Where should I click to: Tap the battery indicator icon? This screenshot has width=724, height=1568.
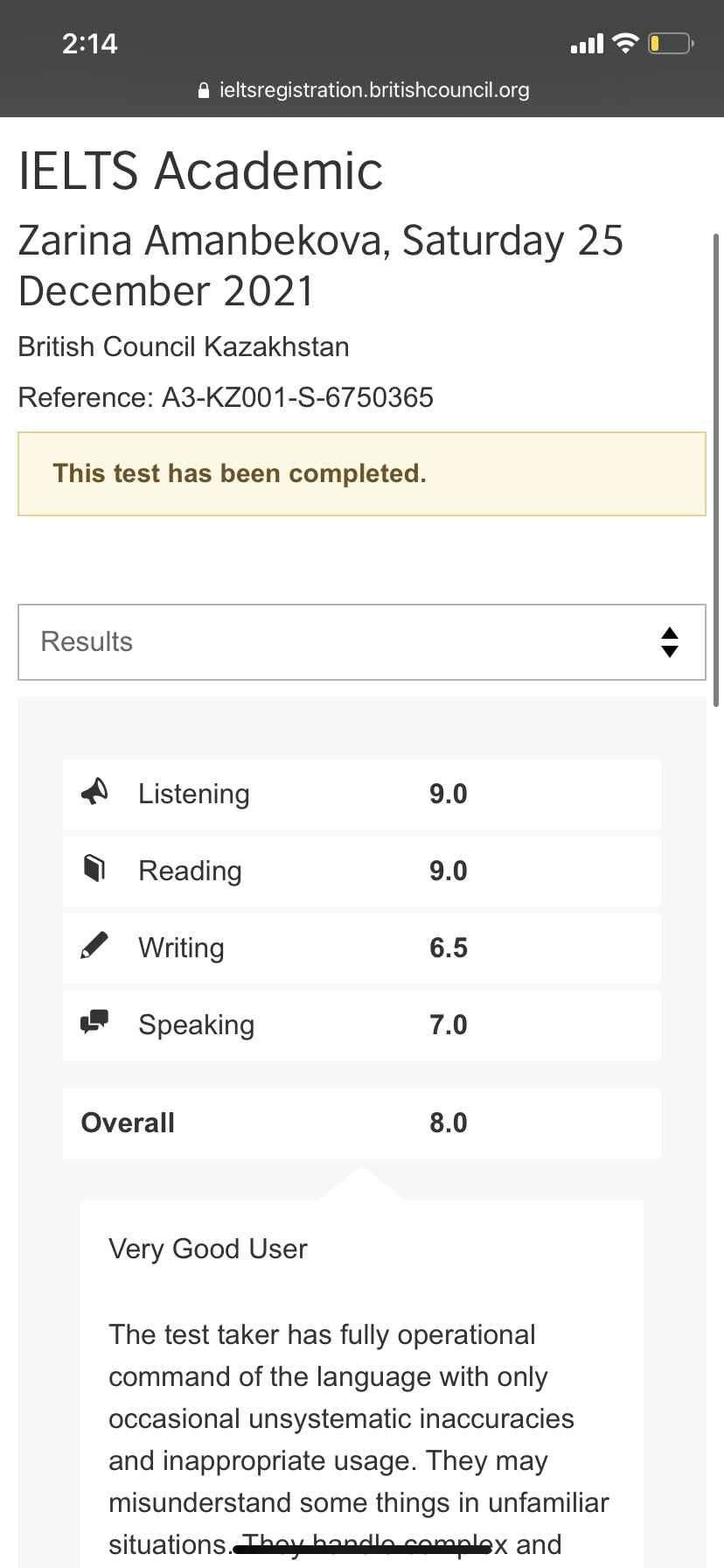671,43
